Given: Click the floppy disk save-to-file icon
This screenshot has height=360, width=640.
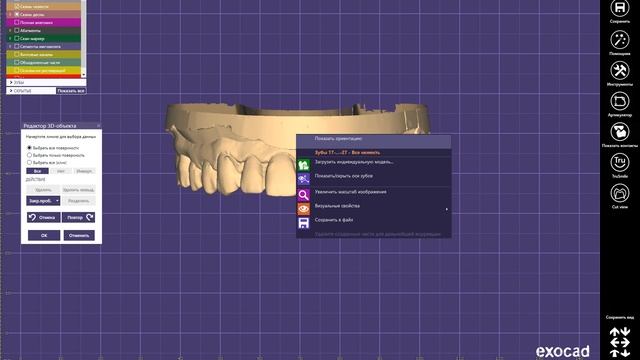Looking at the screenshot, I should (x=303, y=223).
